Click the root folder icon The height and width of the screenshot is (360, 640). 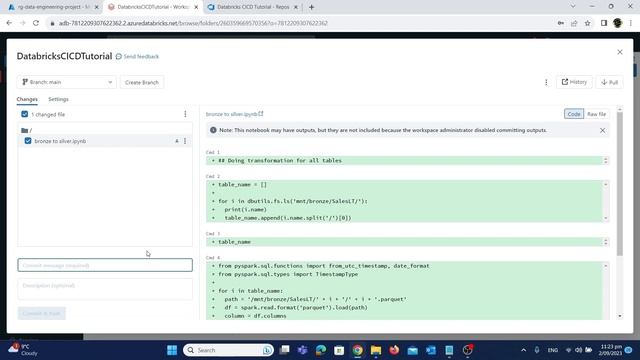[24, 131]
